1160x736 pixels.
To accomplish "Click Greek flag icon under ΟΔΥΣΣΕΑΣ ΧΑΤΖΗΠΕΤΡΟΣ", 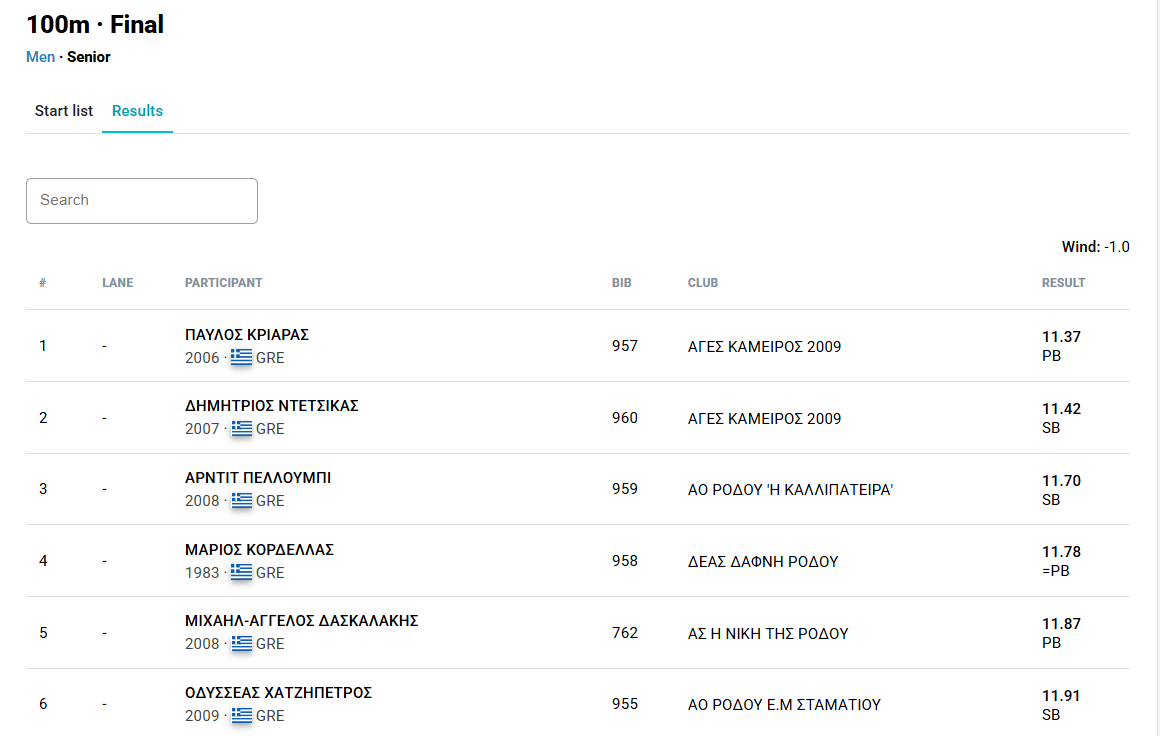I will [x=241, y=716].
